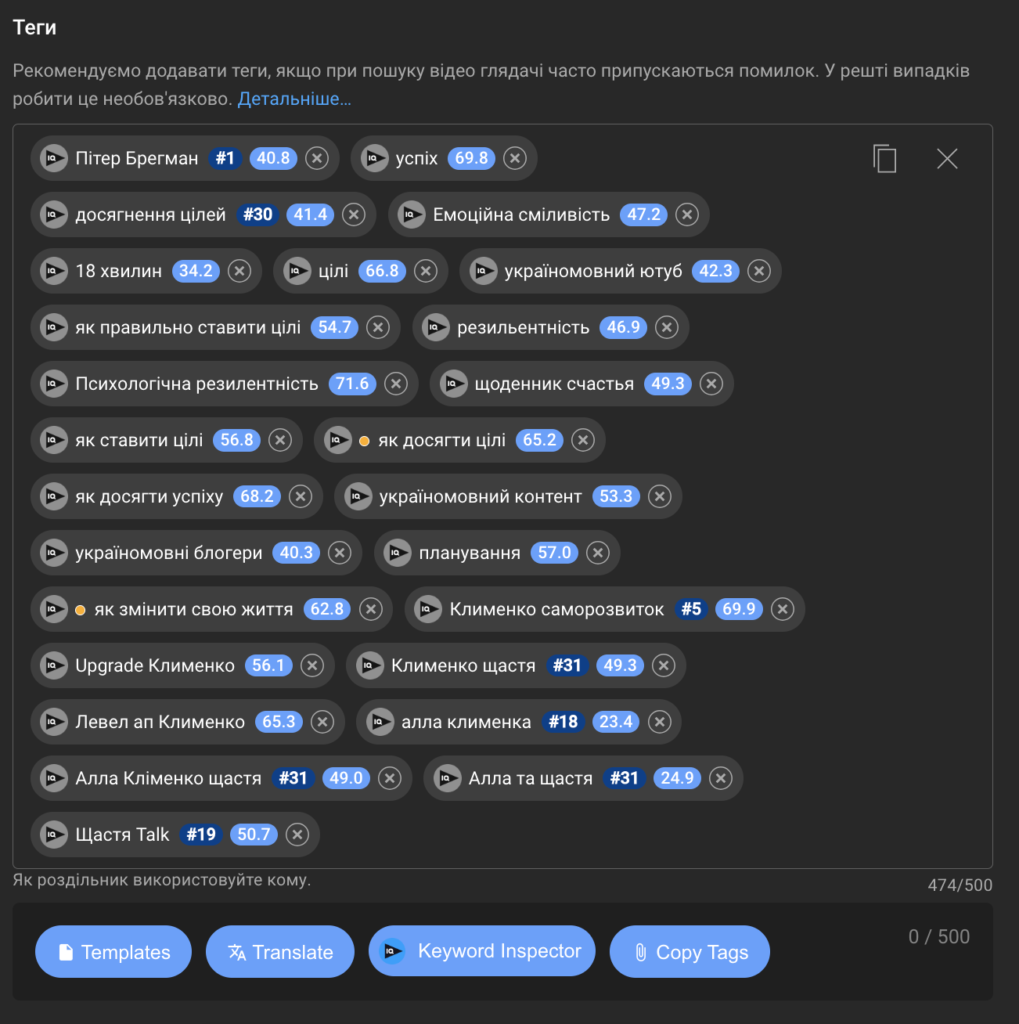The height and width of the screenshot is (1024, 1019).
Task: Remove the 'алла клименка' tag
Action: [658, 722]
